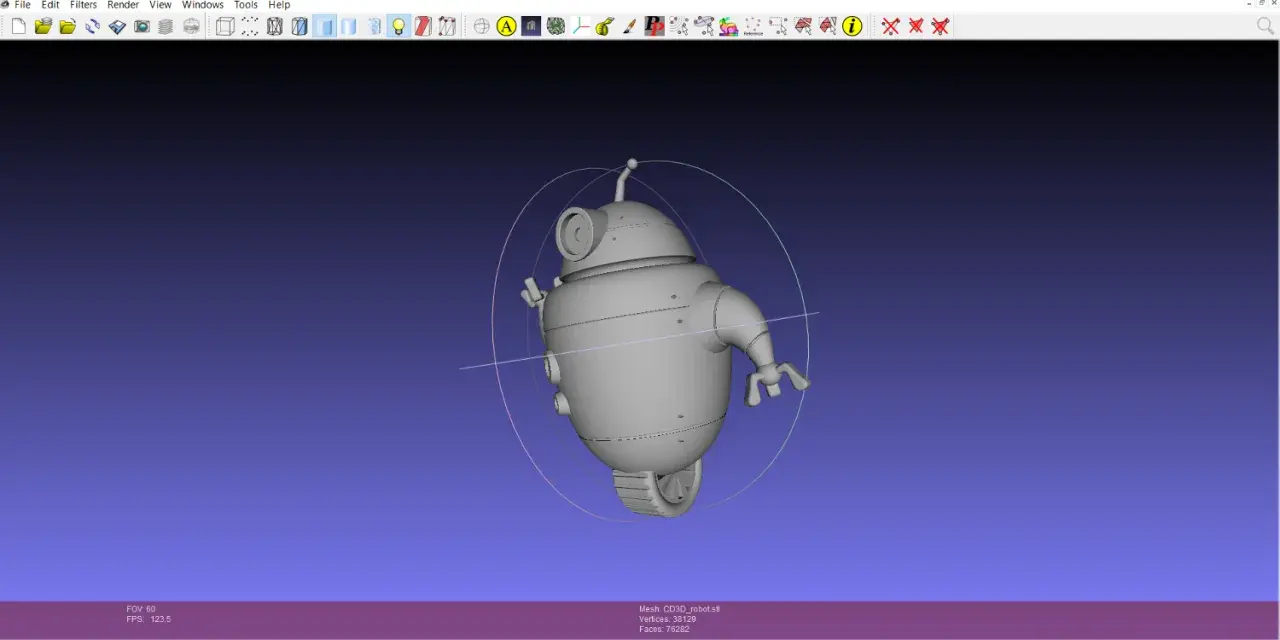Click the select vertices with ripples icon

coord(679,26)
